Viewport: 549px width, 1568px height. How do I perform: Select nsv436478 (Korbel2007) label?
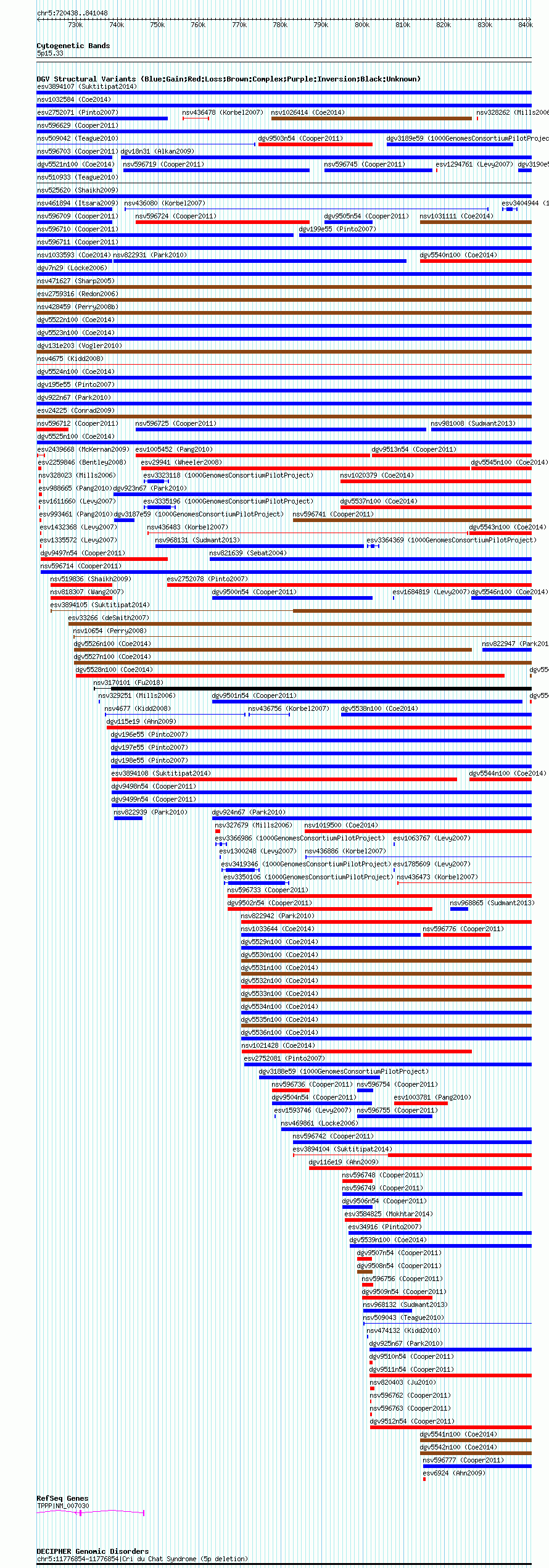[223, 112]
